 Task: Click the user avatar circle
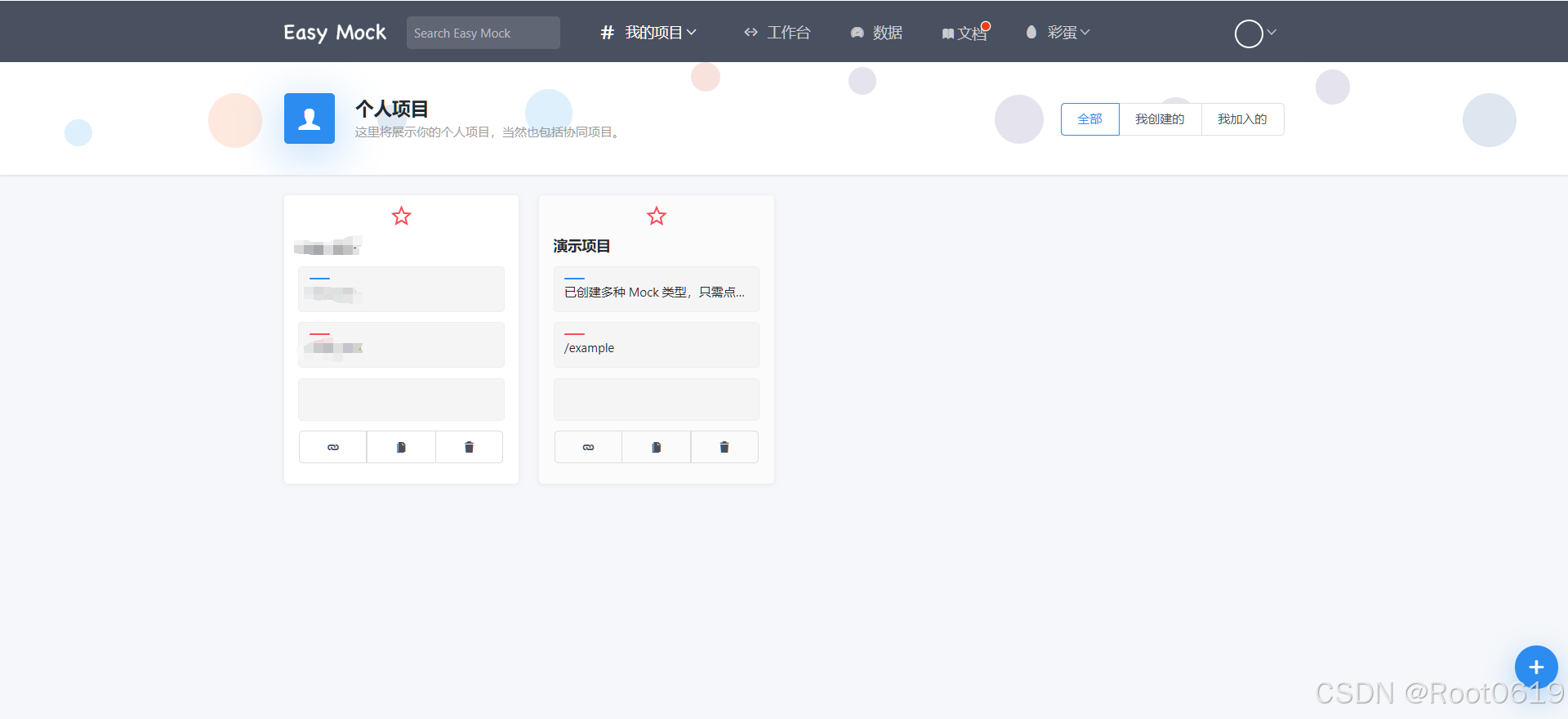click(1249, 33)
